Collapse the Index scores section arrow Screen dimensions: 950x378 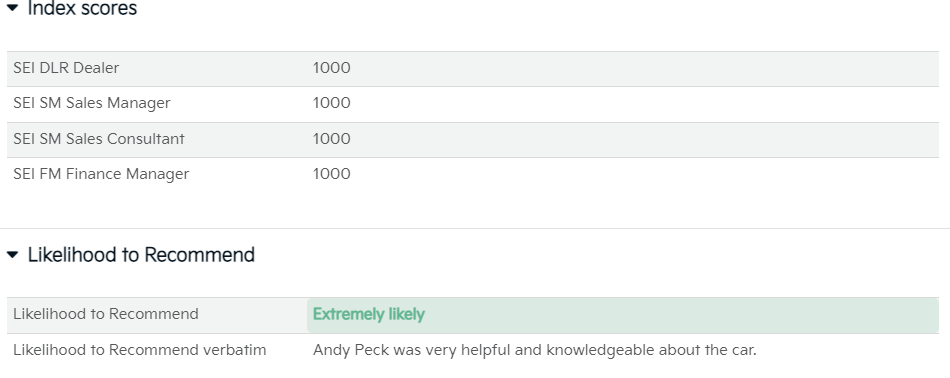(x=13, y=8)
